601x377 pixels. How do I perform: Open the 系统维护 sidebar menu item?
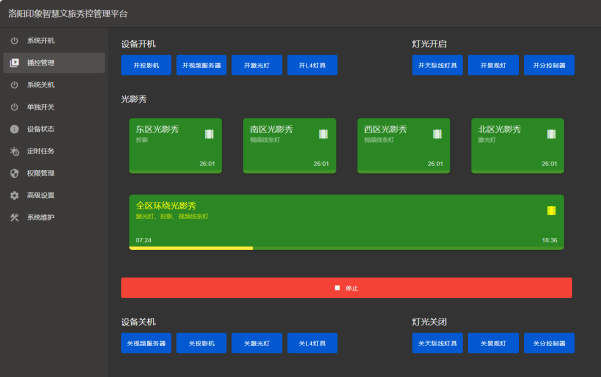tap(54, 217)
